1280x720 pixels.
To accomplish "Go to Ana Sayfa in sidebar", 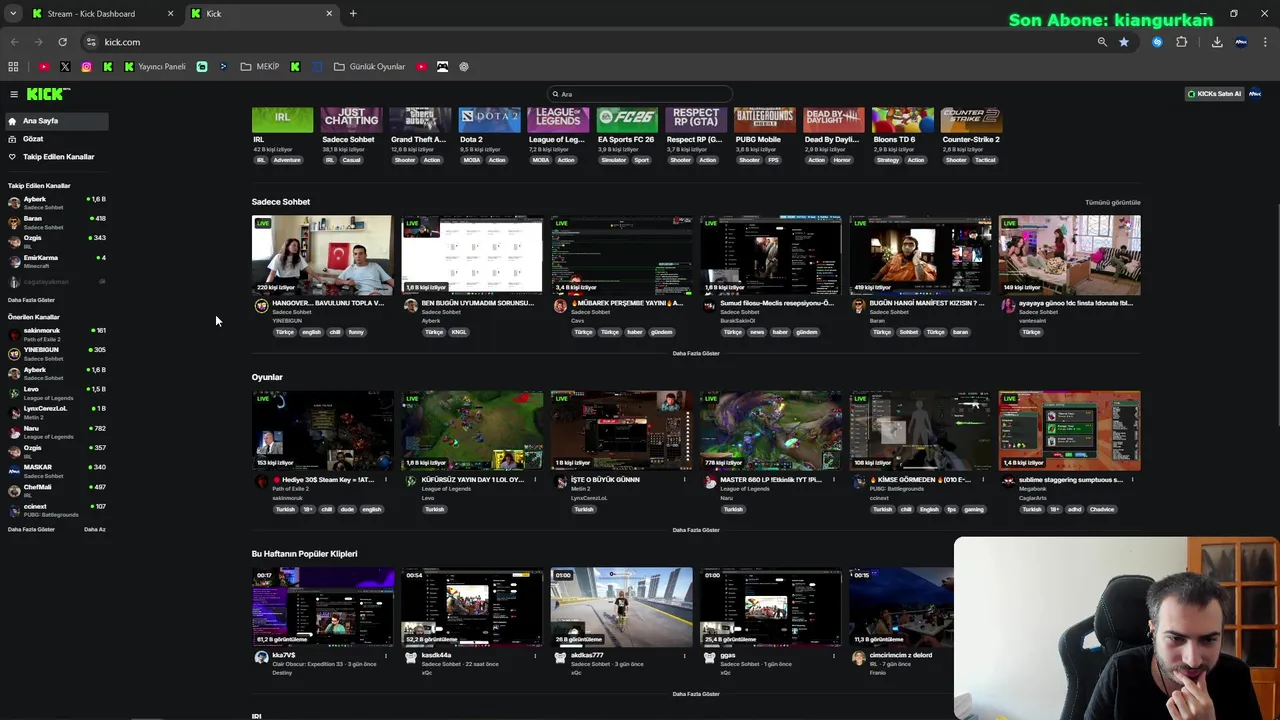I will (56, 121).
